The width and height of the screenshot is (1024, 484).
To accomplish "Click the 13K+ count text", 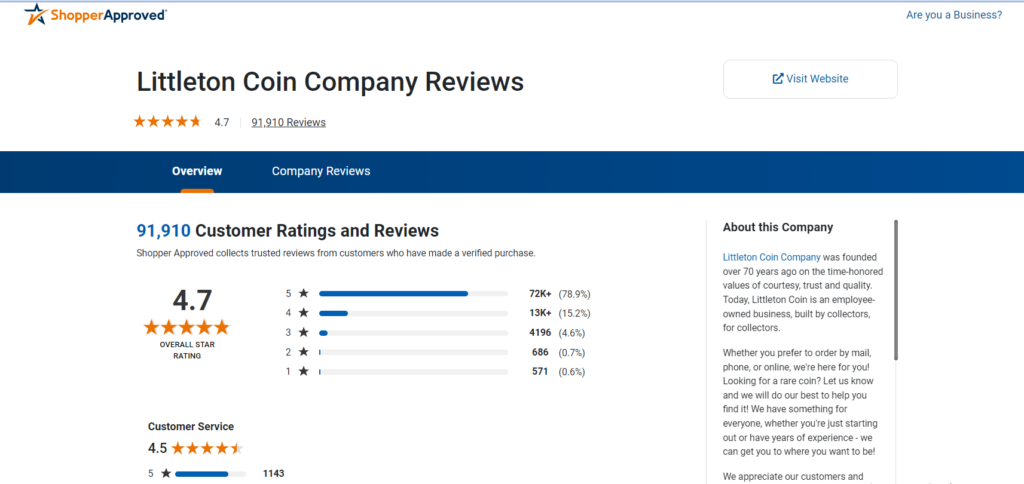I will pos(540,314).
